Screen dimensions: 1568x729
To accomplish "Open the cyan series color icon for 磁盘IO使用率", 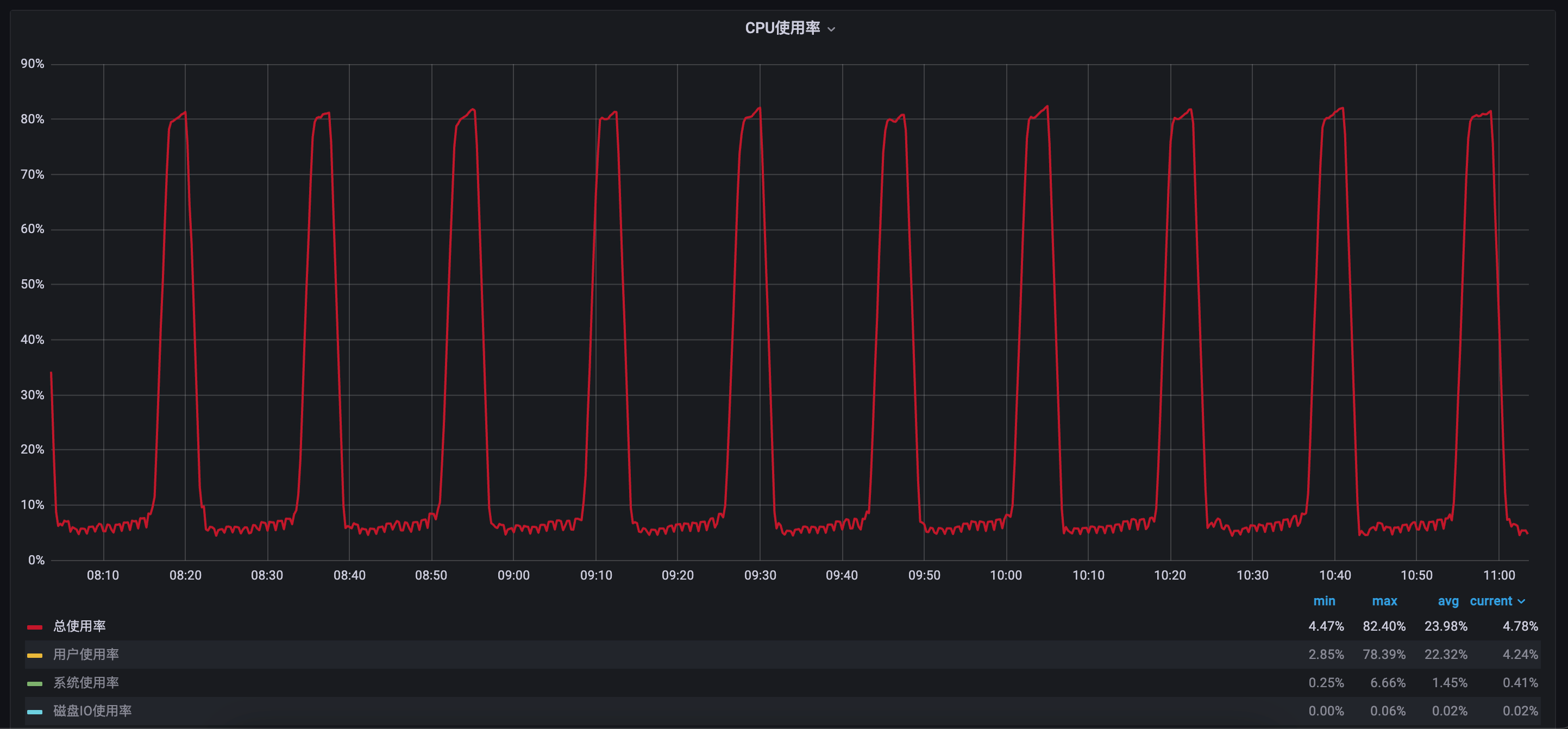I will pyautogui.click(x=35, y=712).
